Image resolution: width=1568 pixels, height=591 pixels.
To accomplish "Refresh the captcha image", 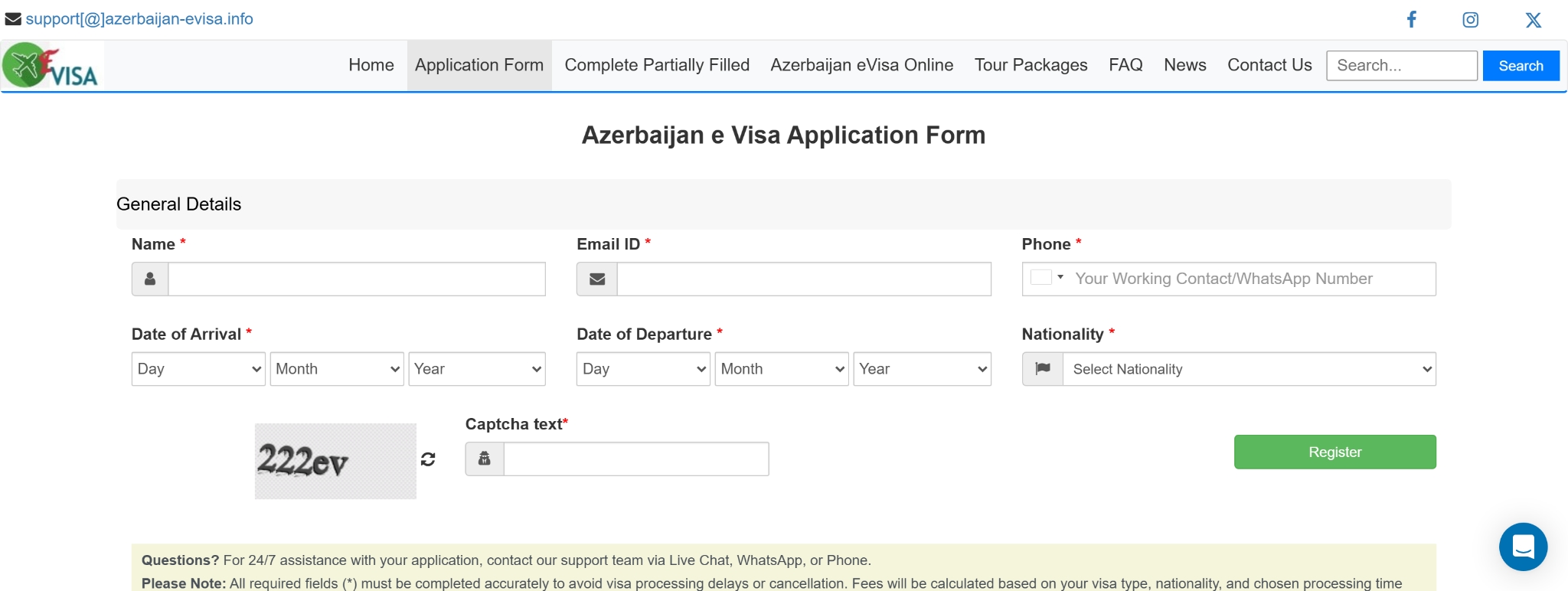I will (428, 459).
